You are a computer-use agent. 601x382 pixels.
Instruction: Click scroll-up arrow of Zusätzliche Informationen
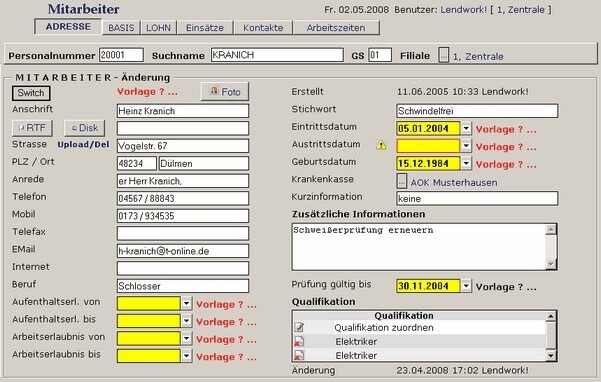click(x=551, y=230)
